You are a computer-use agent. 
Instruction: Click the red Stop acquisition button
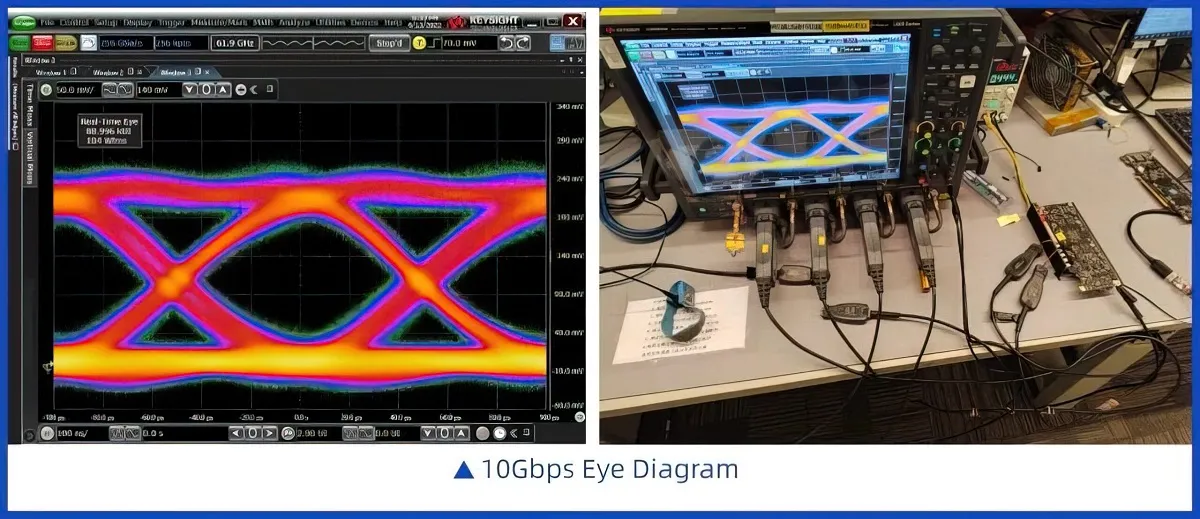(x=42, y=43)
